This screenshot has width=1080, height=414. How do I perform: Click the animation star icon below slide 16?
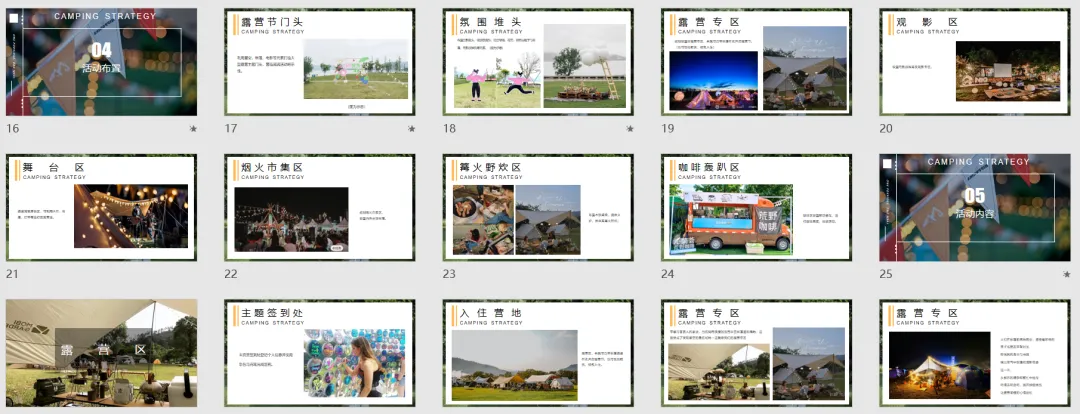click(194, 129)
